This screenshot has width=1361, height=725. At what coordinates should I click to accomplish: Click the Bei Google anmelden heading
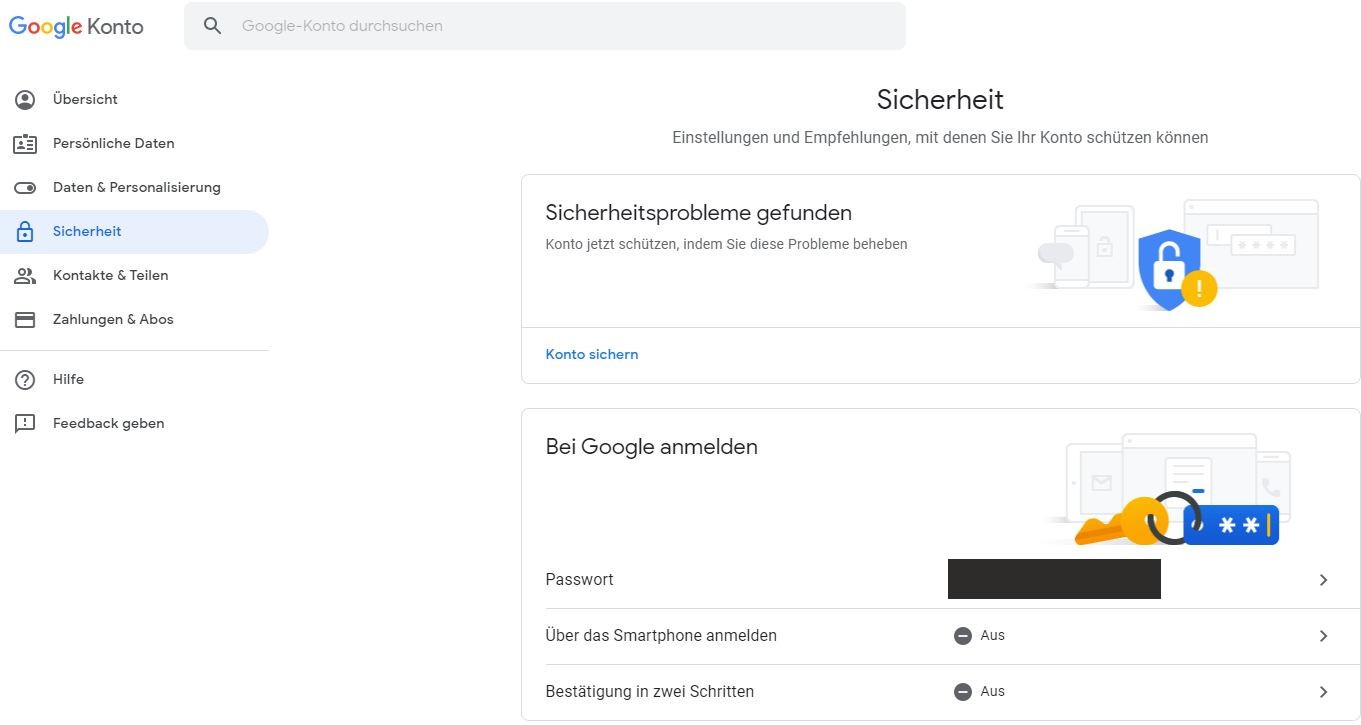tap(651, 447)
